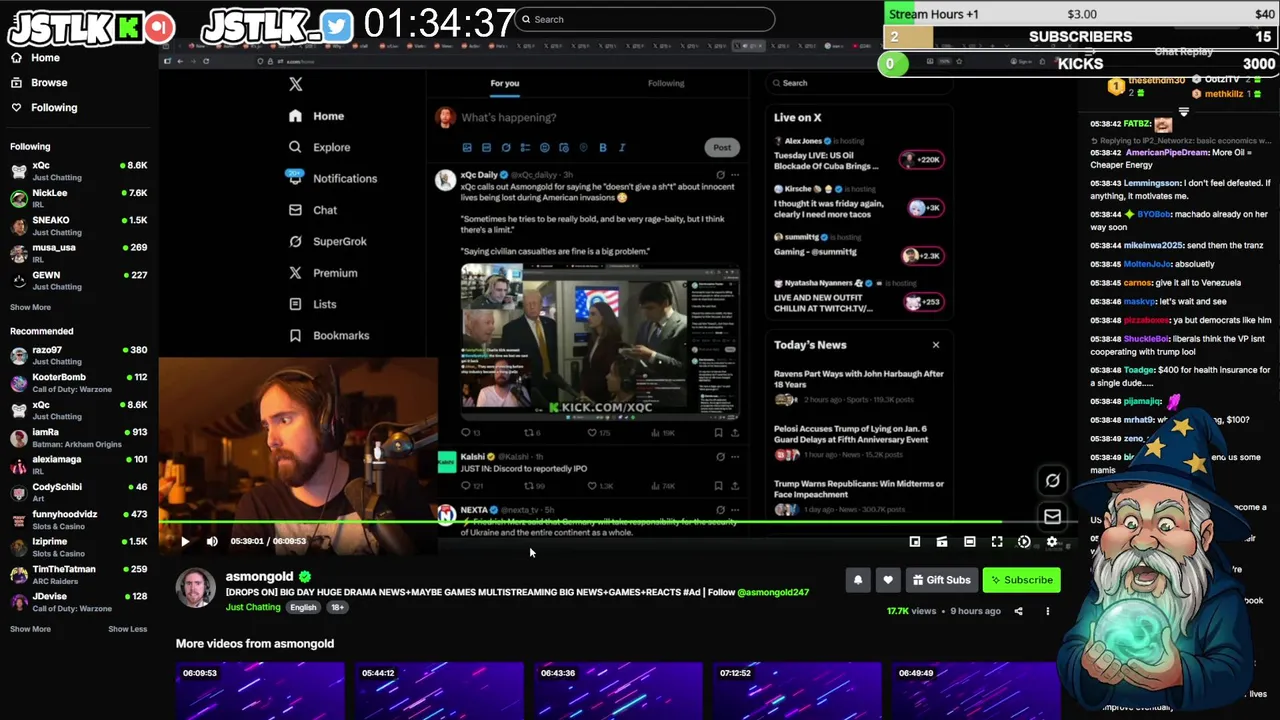Toggle follow heart for asmongold
The height and width of the screenshot is (720, 1280).
coord(888,580)
